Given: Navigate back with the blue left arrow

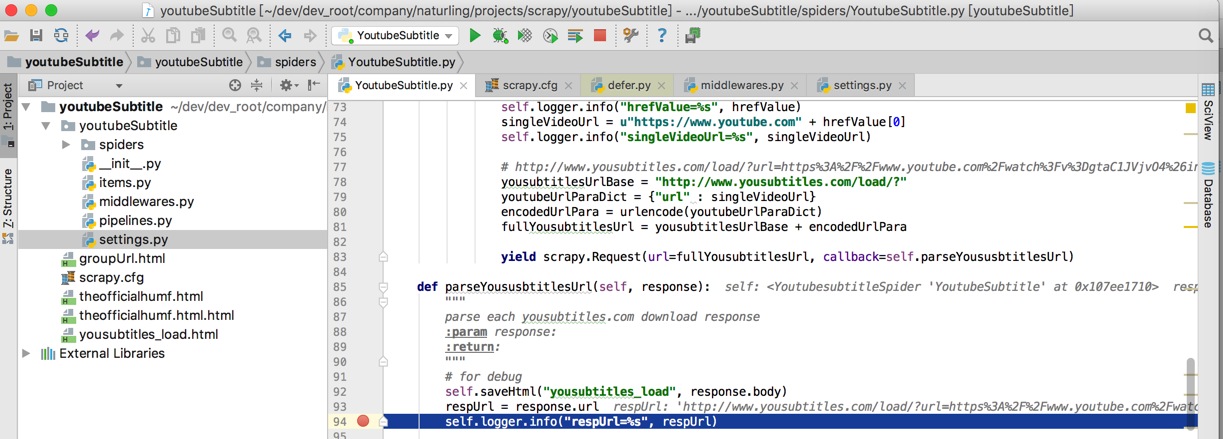Looking at the screenshot, I should (285, 36).
